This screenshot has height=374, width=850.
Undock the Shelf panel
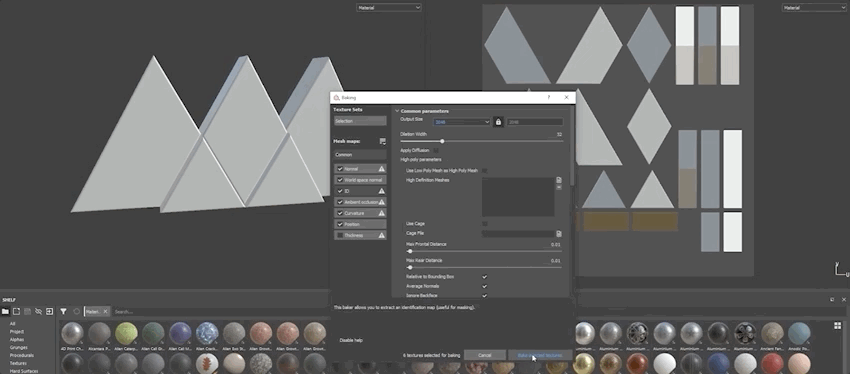point(832,299)
